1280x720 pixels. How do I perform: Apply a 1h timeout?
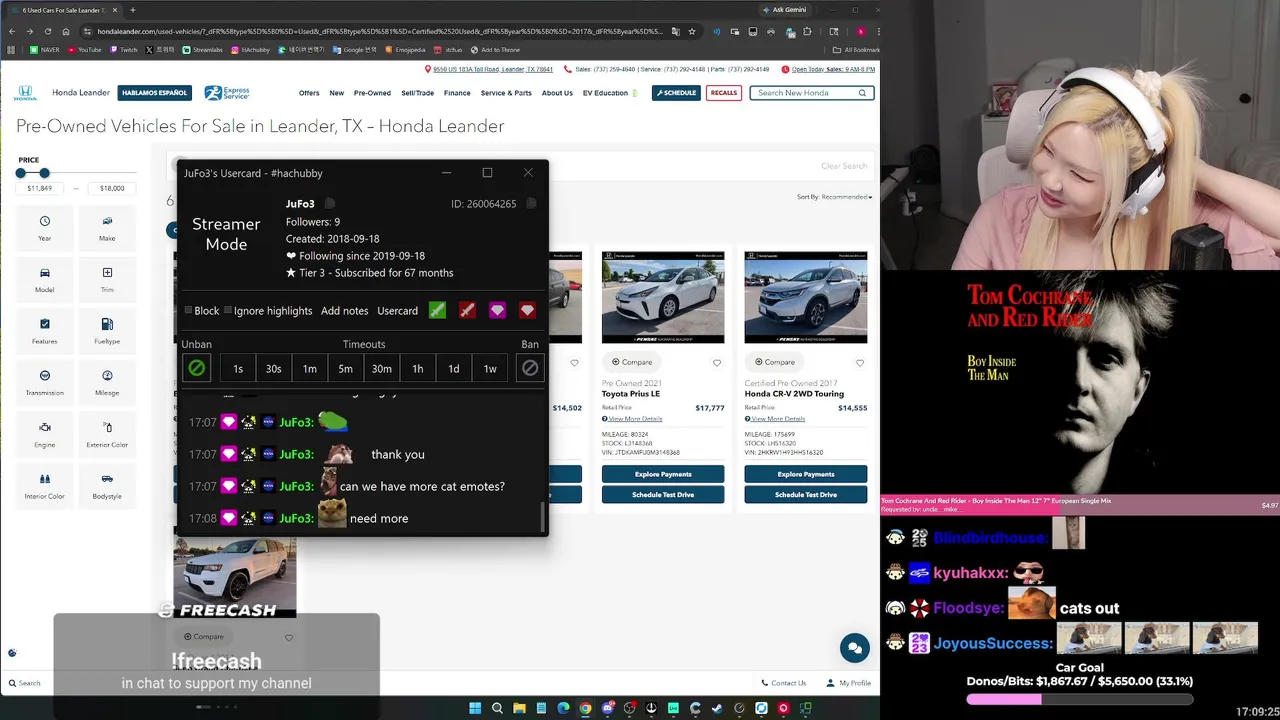(x=417, y=368)
